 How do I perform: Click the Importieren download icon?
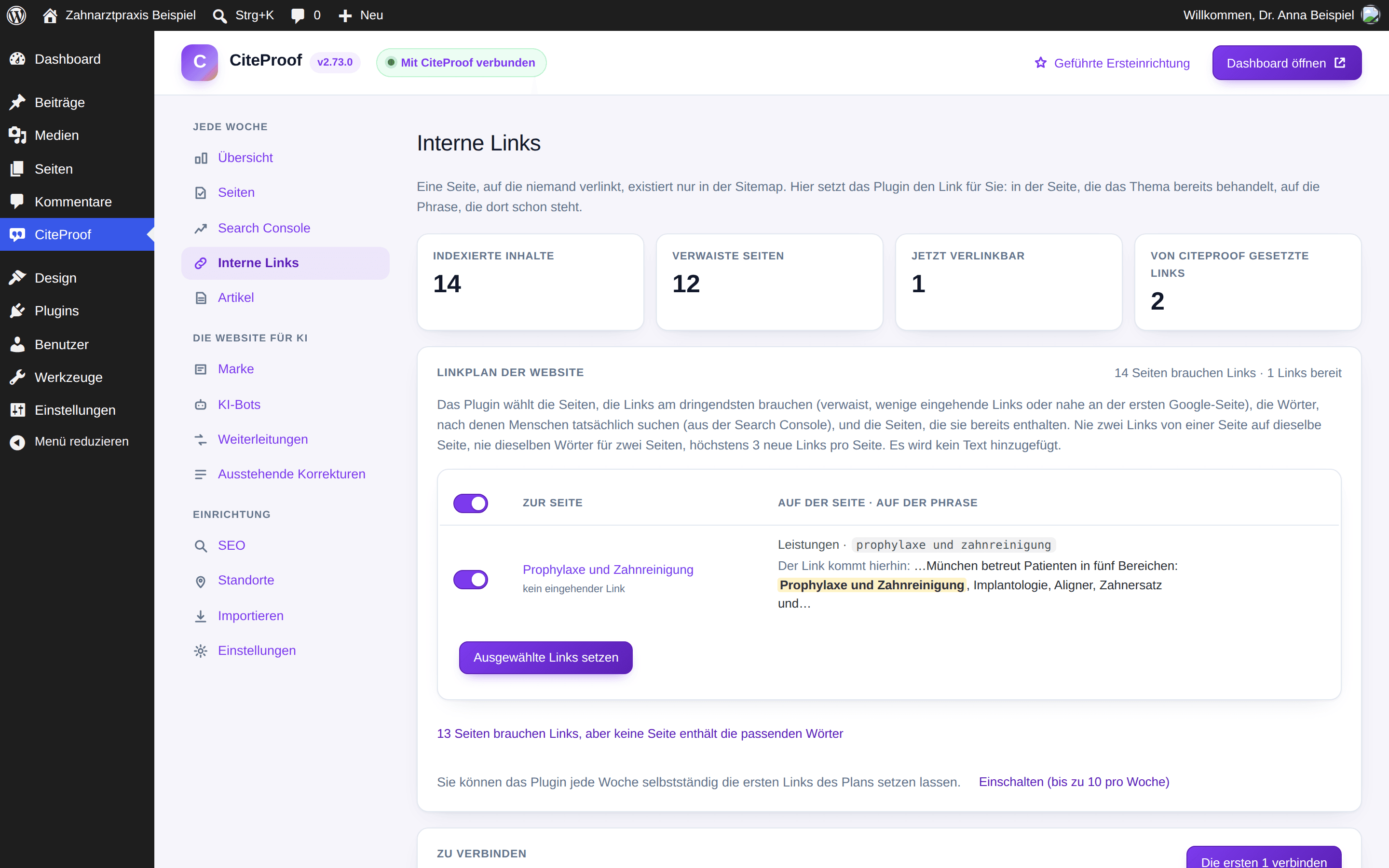point(200,616)
